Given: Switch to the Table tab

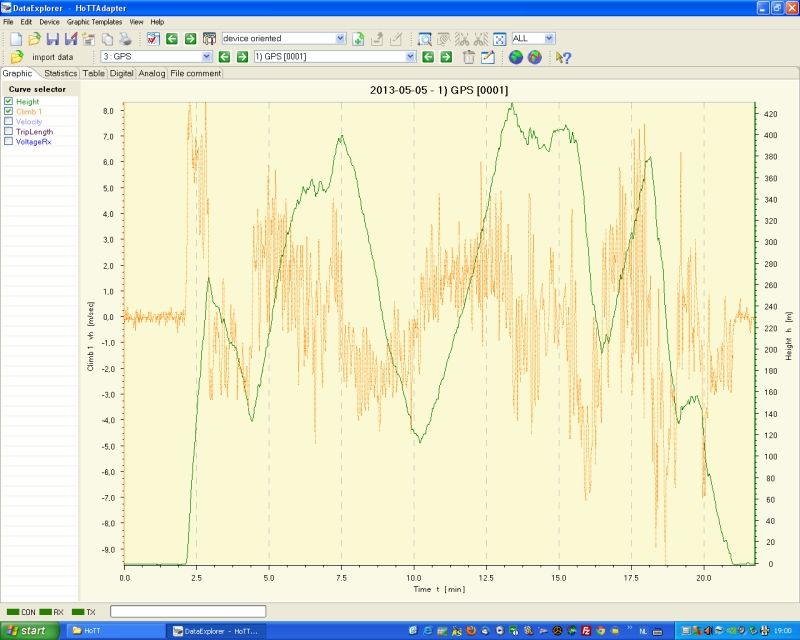Looking at the screenshot, I should [x=94, y=73].
